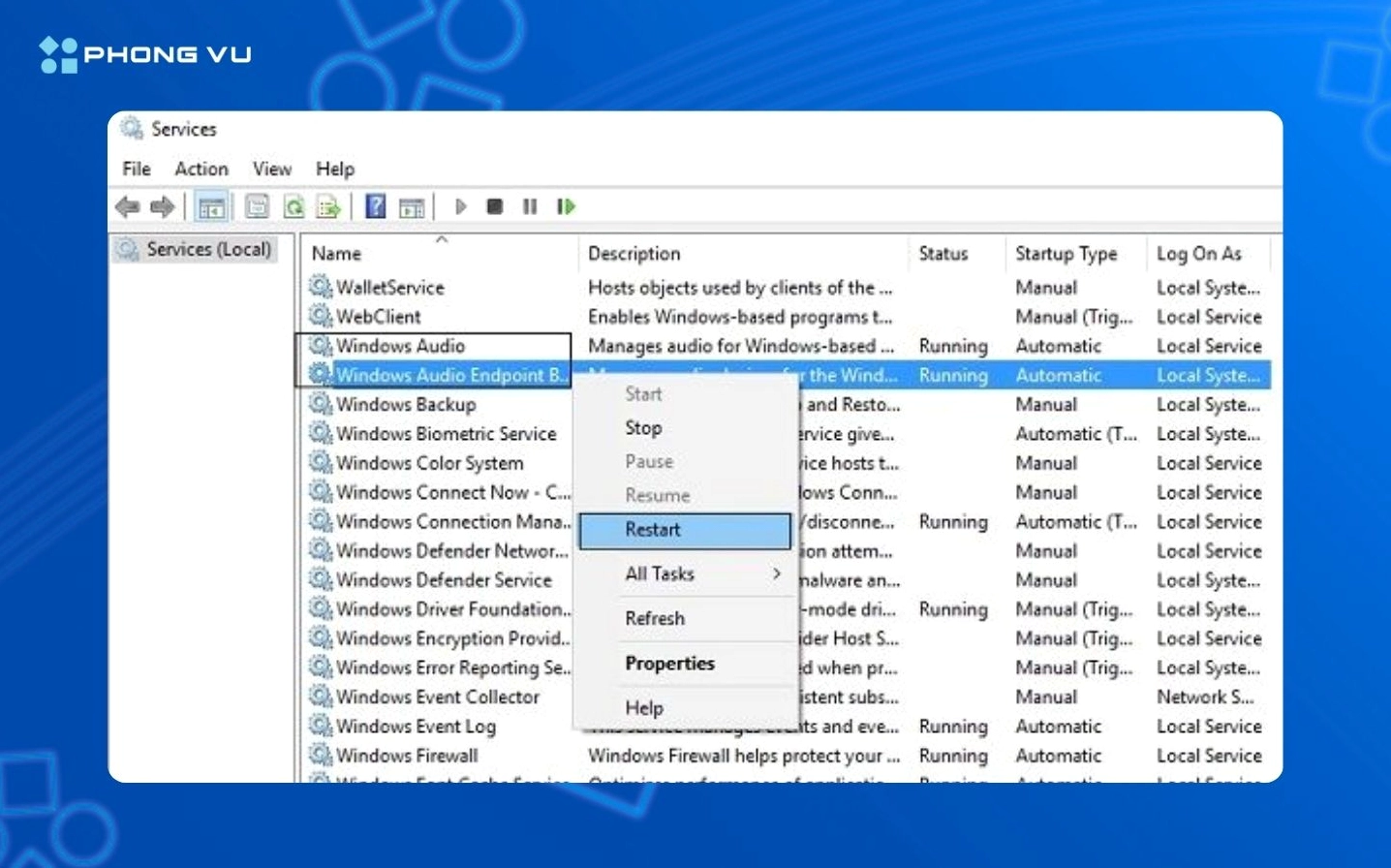Screen dimensions: 1391x868
Task: Click the gear icon beside WalletService
Action: (x=321, y=287)
